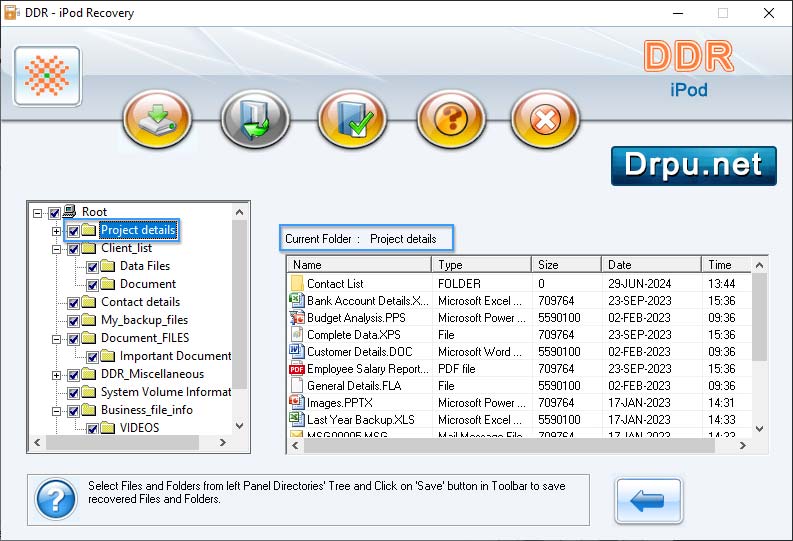Click the General Details.FLA file icon
This screenshot has width=793, height=541.
point(296,385)
